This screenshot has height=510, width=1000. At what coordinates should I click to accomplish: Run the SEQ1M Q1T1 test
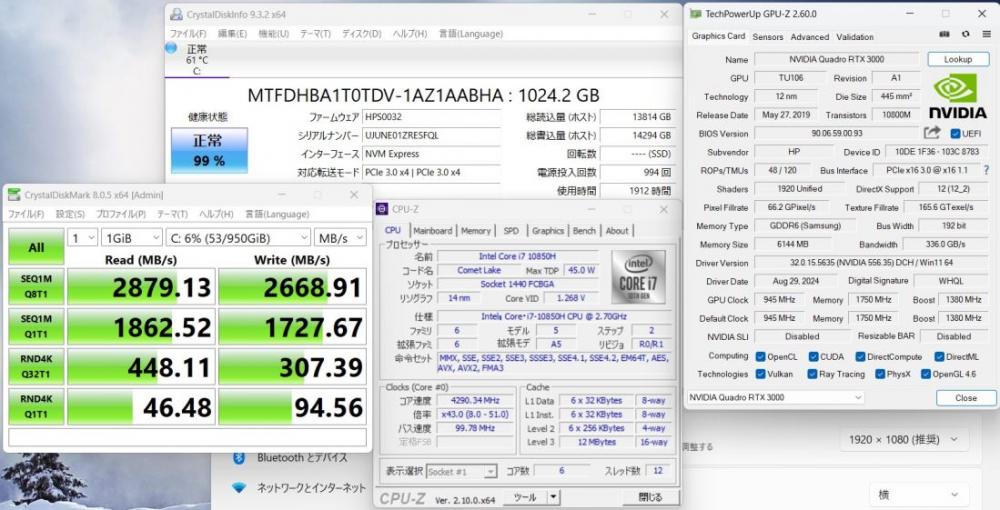[36, 326]
